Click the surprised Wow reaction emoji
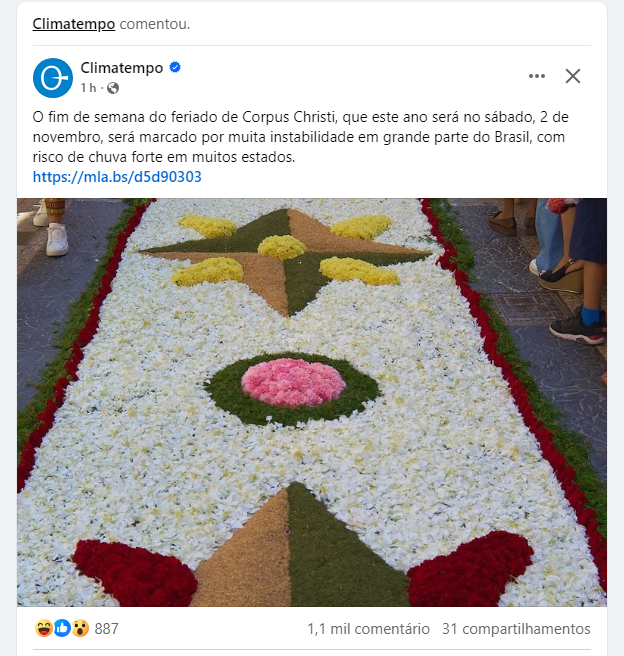Viewport: 624px width, 656px height. point(80,628)
